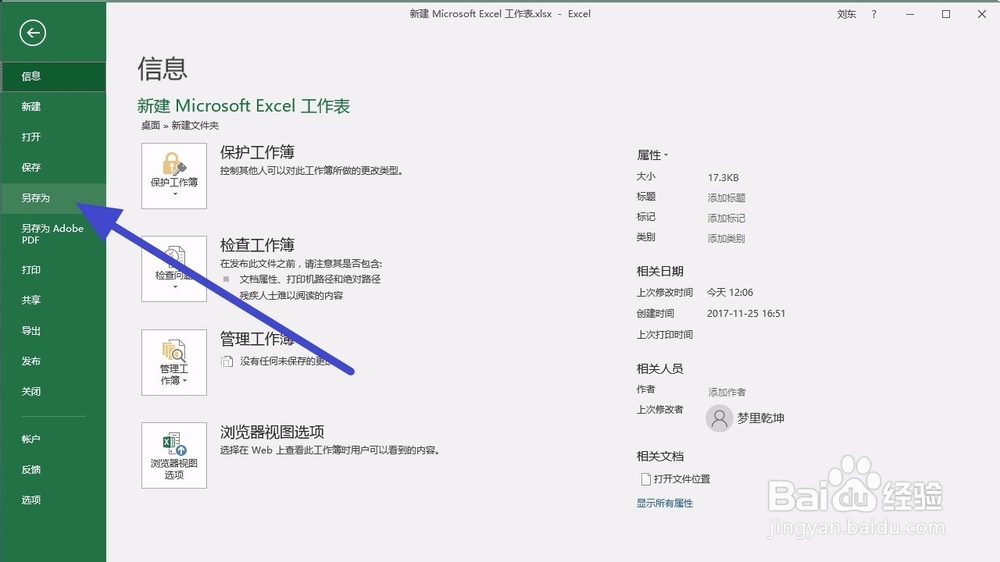
Task: Click the 梦里乾坤 user avatar
Action: (x=719, y=418)
